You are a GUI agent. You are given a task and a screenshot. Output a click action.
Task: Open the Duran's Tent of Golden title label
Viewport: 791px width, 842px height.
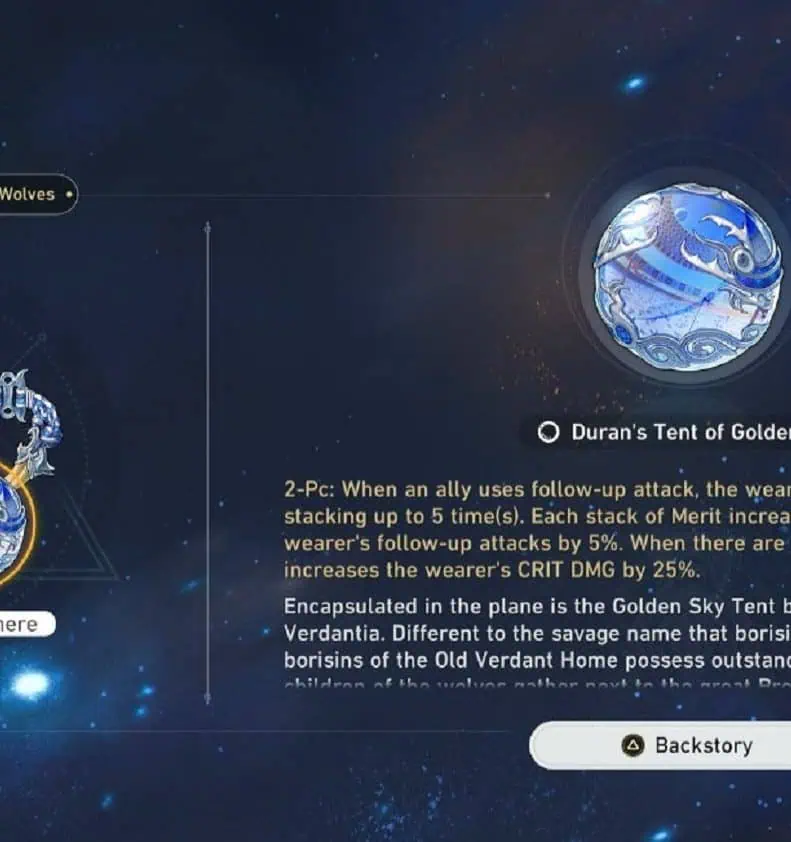681,432
